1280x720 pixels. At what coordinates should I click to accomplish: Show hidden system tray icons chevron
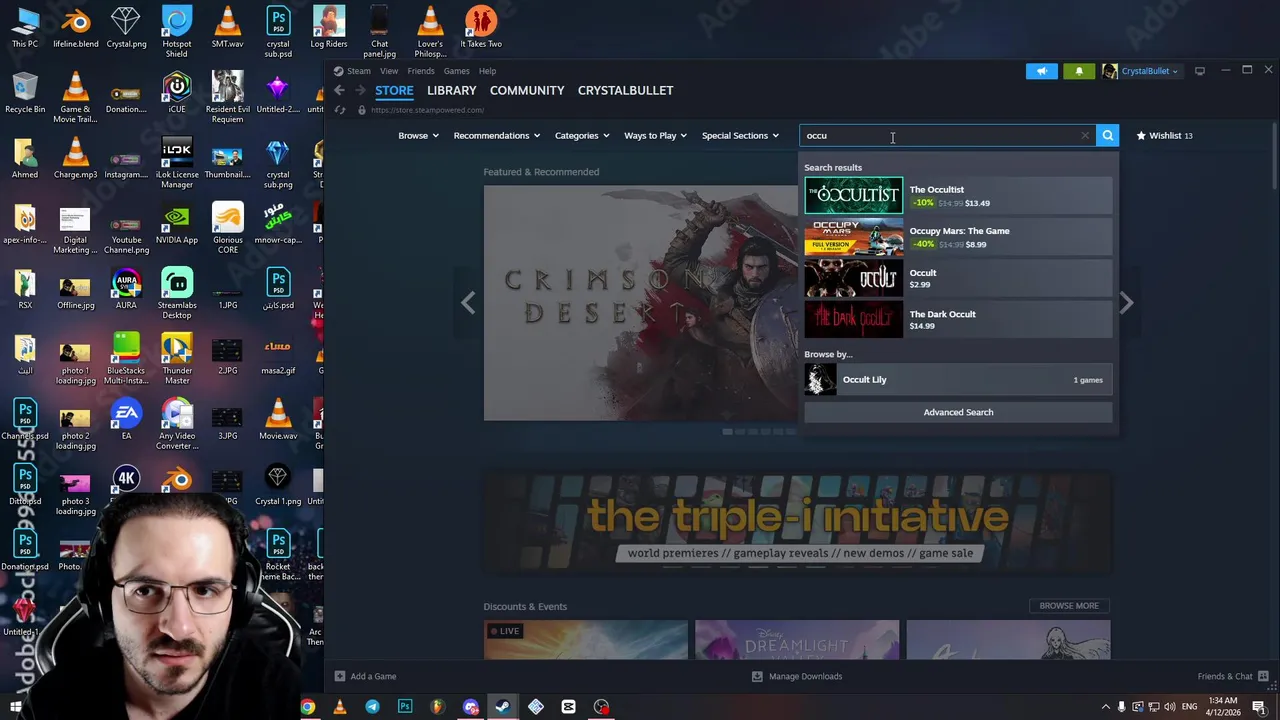1105,707
